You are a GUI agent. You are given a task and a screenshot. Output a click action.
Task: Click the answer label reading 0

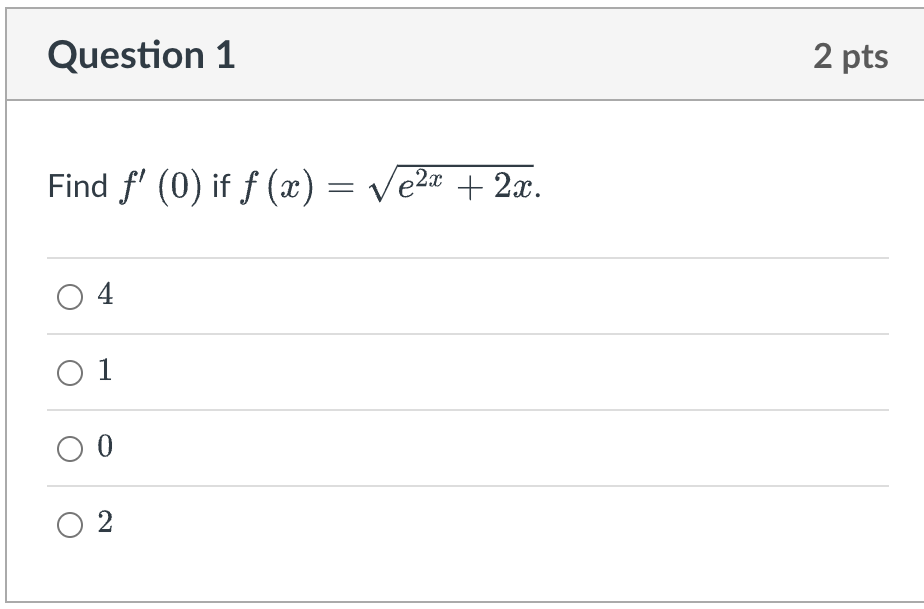(x=103, y=448)
